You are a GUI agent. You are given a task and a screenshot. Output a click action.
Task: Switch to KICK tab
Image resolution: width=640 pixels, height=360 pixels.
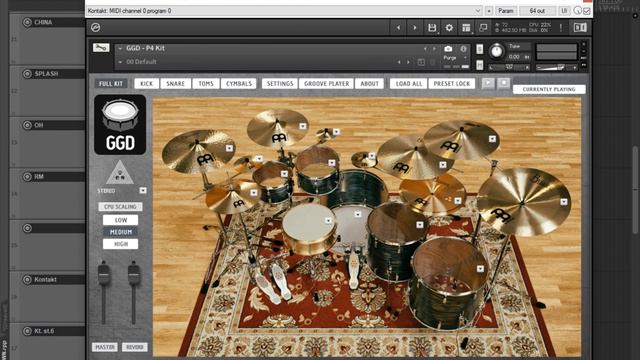point(147,84)
